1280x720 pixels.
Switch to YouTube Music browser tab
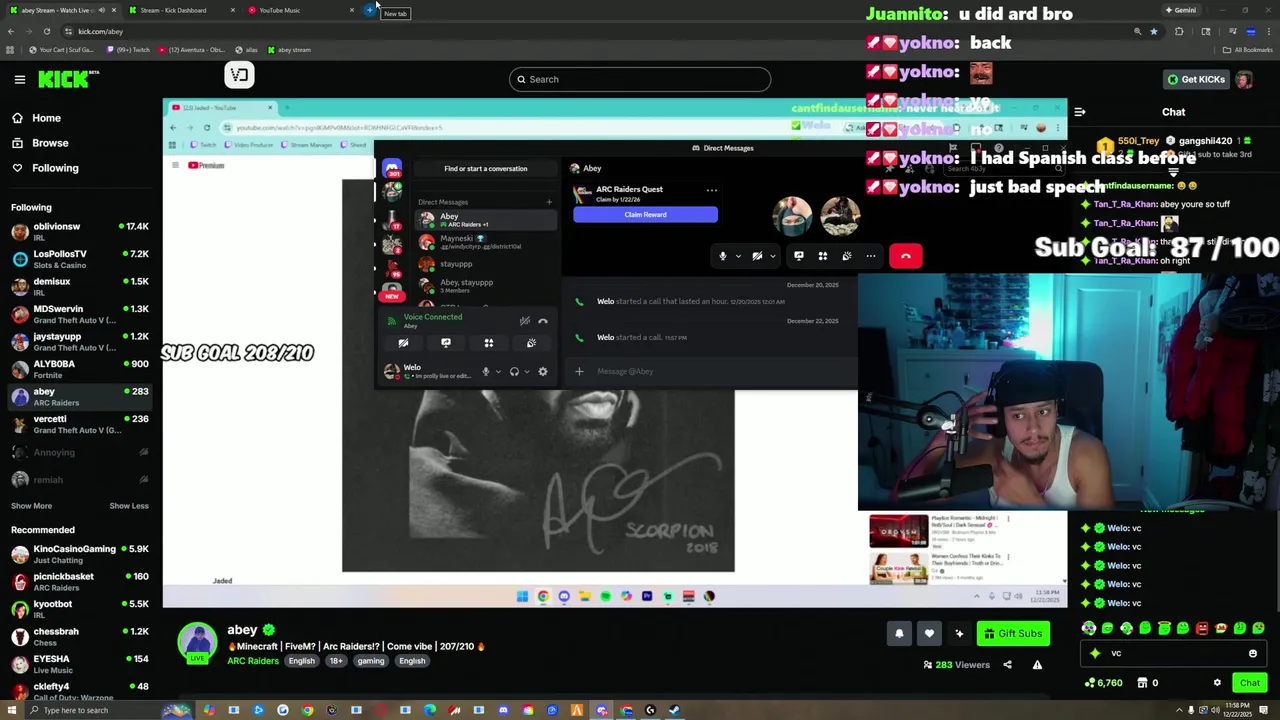click(300, 10)
